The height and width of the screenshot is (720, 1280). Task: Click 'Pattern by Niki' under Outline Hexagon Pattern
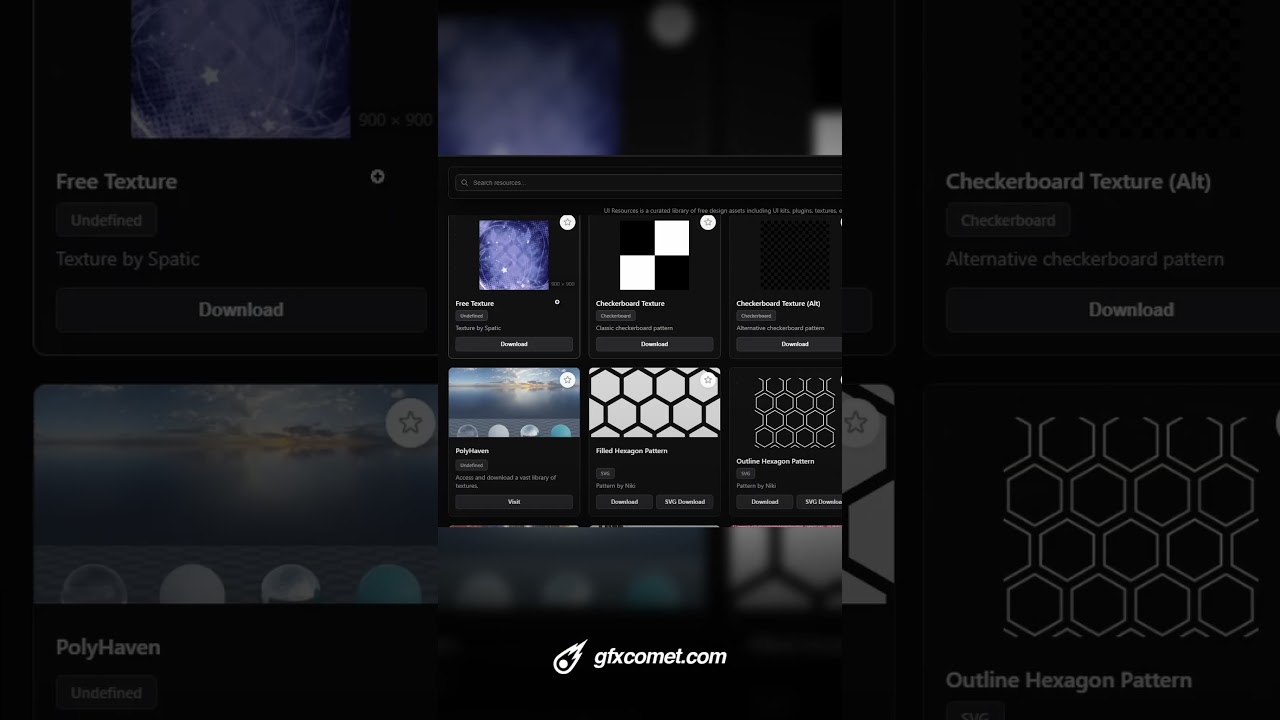tap(756, 486)
